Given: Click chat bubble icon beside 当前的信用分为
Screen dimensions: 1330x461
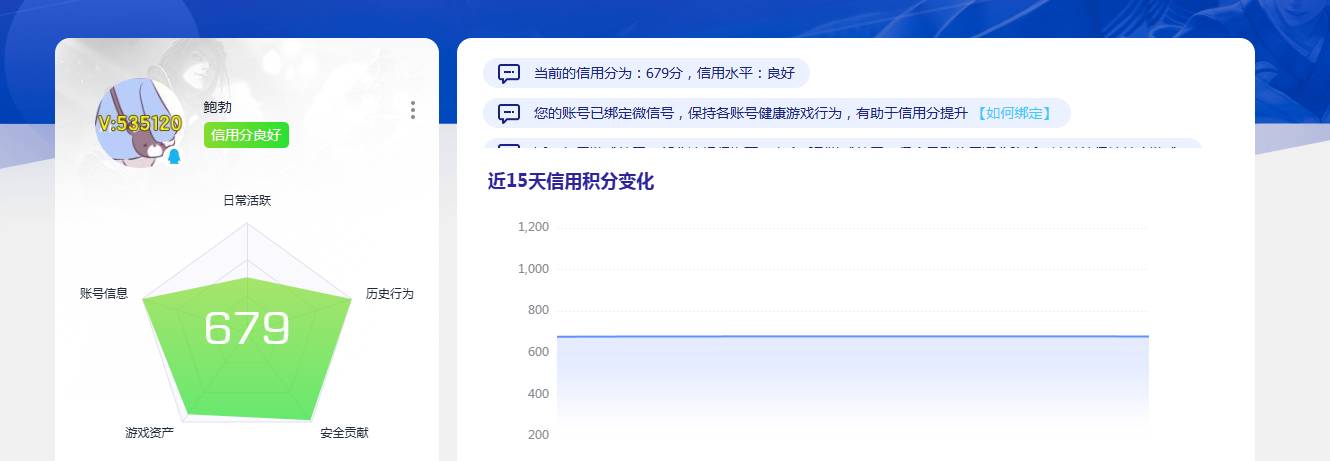Looking at the screenshot, I should pos(509,73).
